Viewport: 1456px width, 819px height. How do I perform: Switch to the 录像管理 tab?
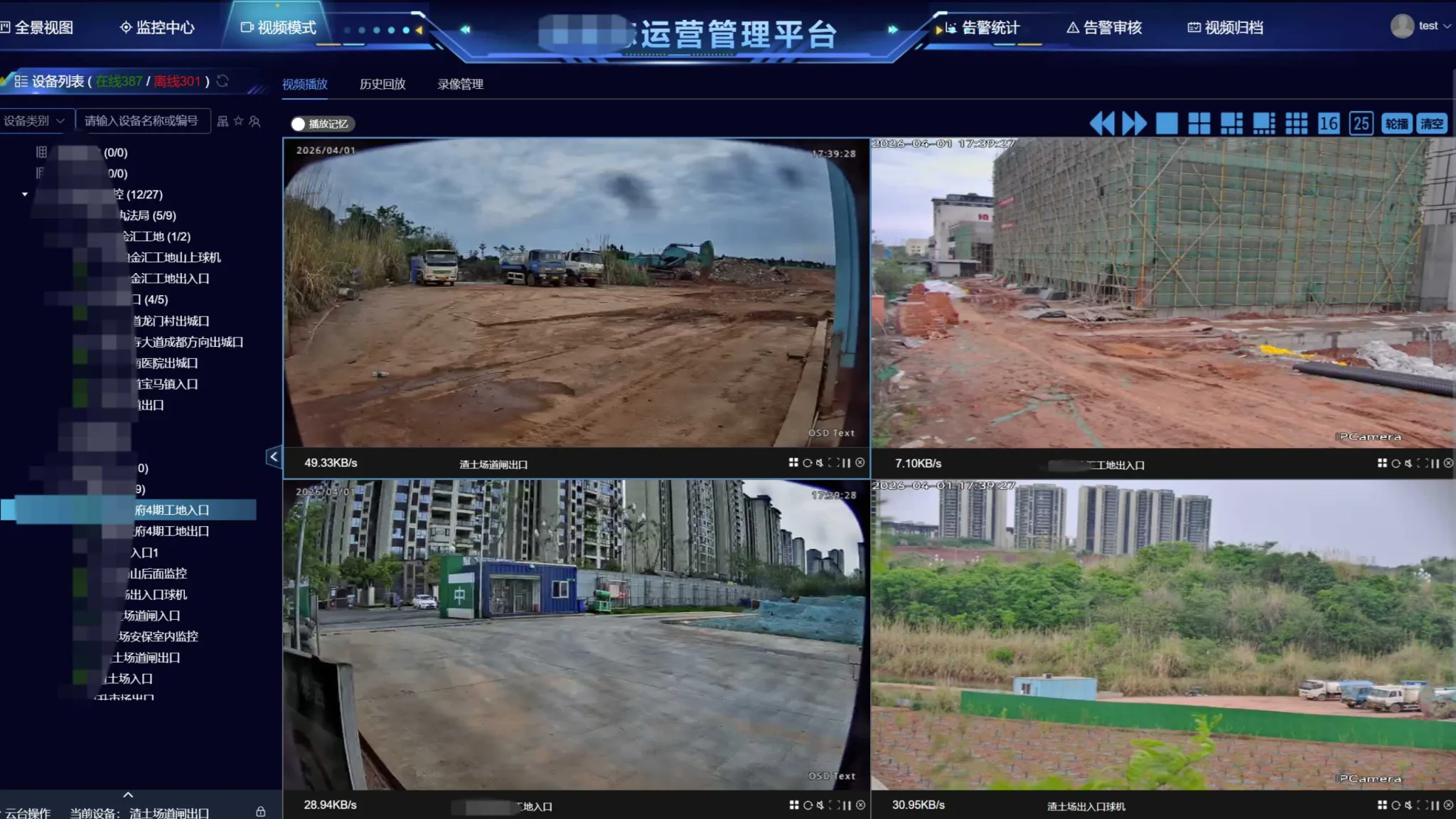(x=460, y=84)
